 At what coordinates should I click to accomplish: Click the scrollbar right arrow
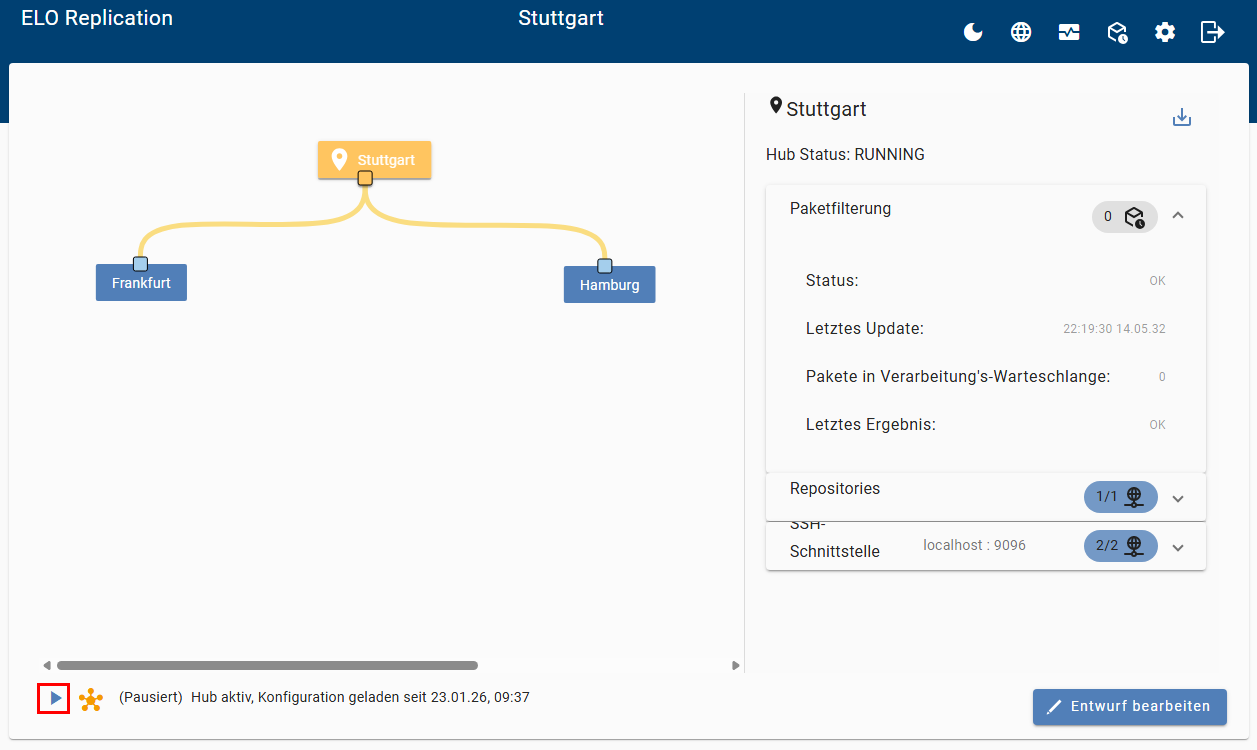click(736, 665)
